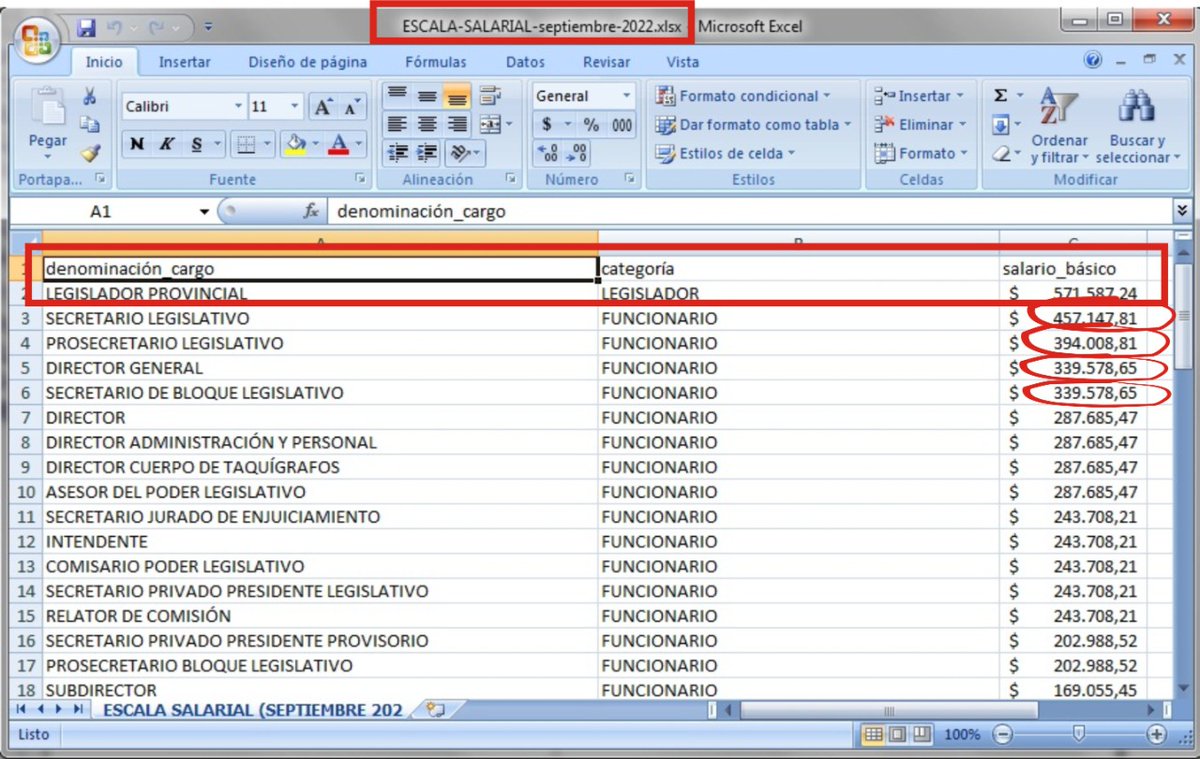This screenshot has width=1200, height=759.
Task: Apply percent style to the cell
Action: 591,125
